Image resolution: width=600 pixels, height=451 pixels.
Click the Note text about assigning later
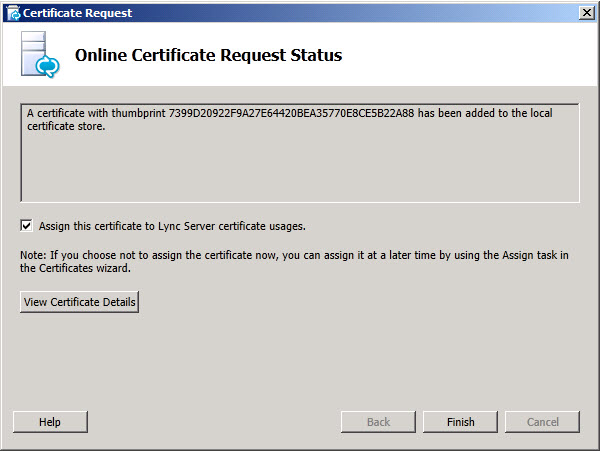(x=294, y=255)
